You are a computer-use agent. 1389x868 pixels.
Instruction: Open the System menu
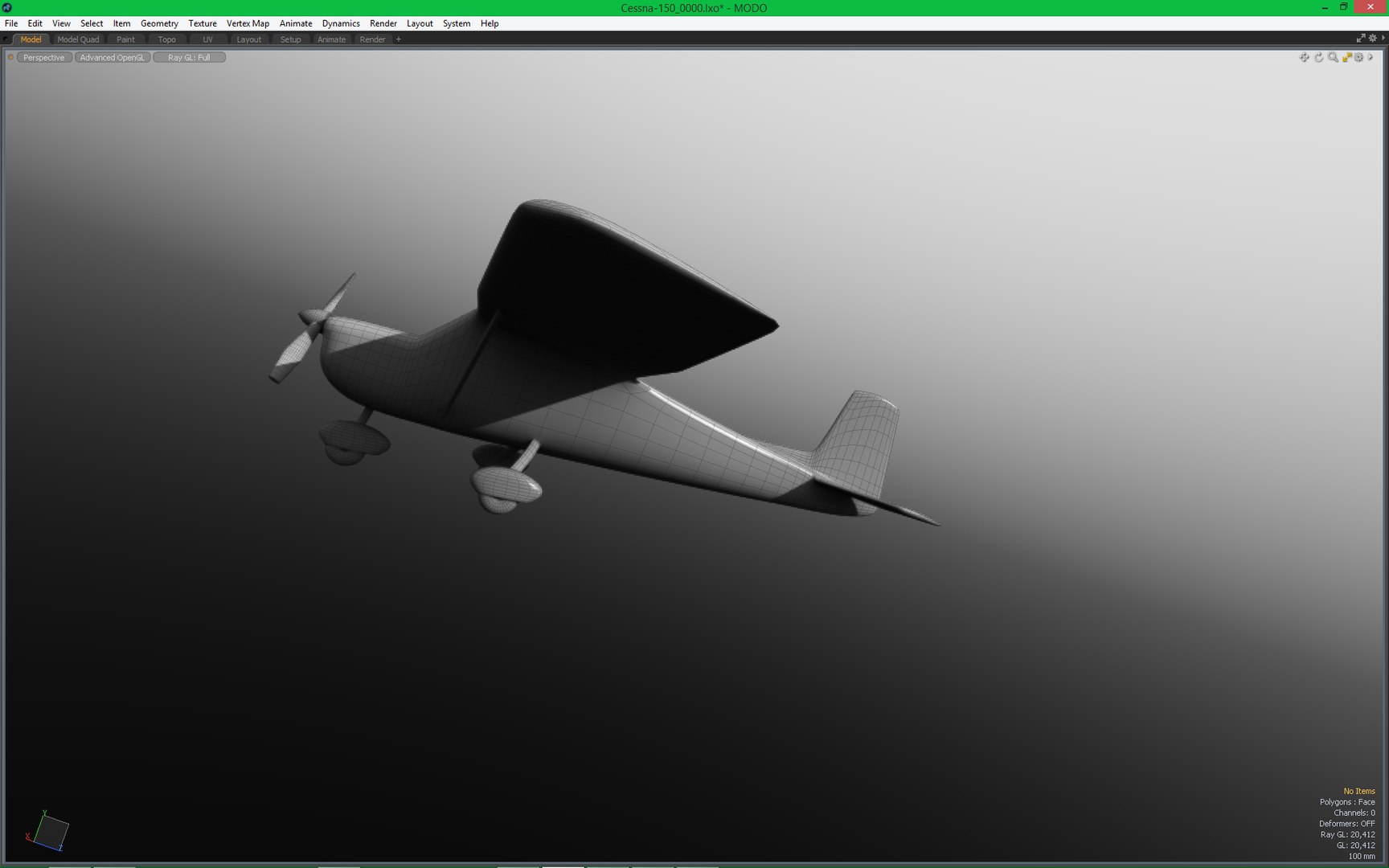click(457, 23)
